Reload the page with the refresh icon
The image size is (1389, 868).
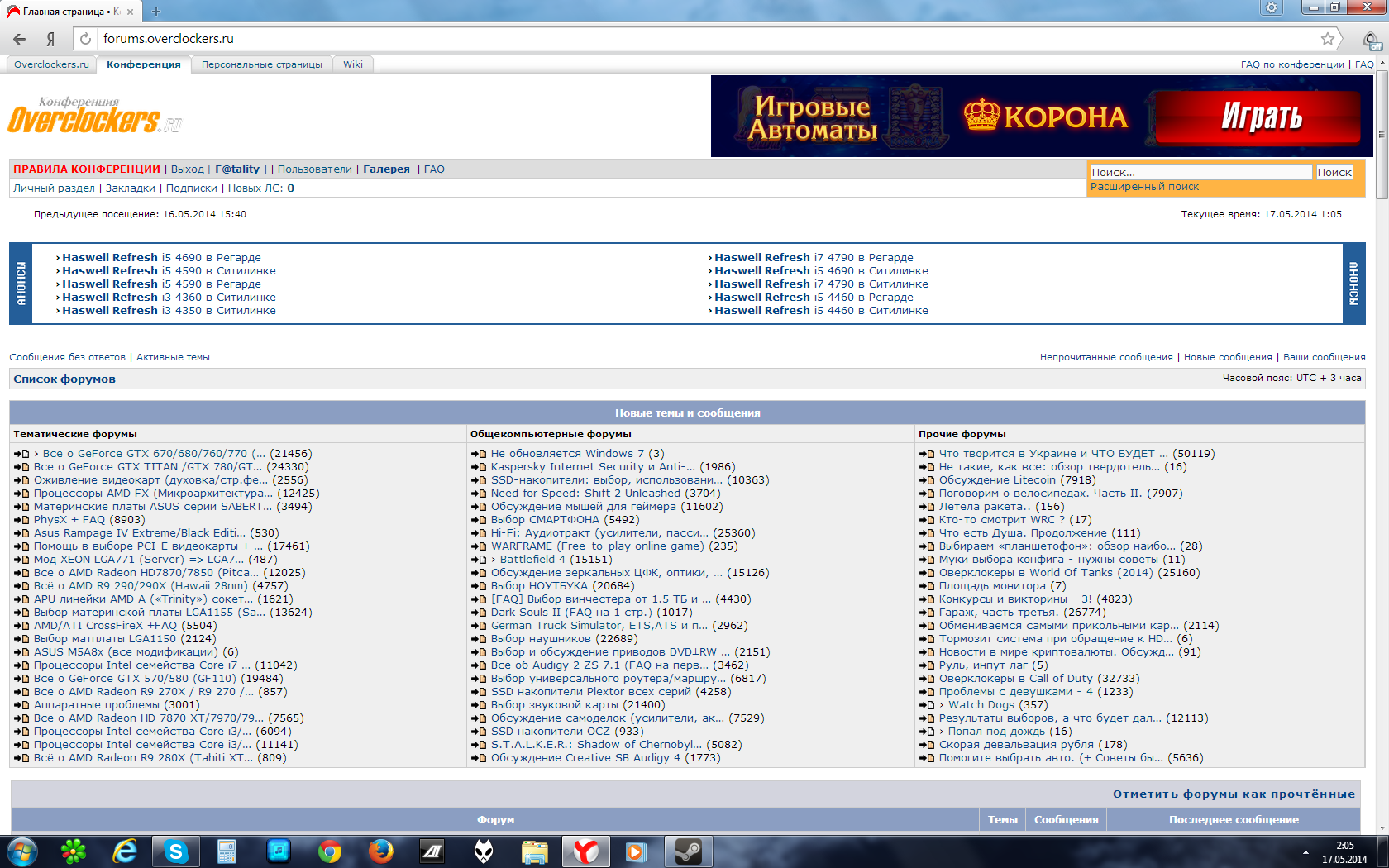point(85,39)
